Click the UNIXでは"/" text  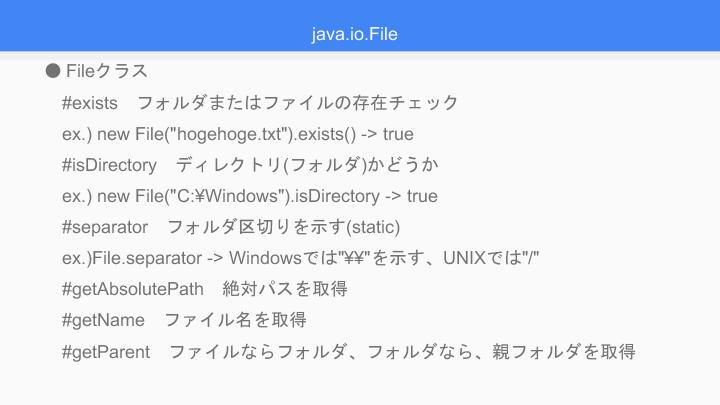(491, 258)
